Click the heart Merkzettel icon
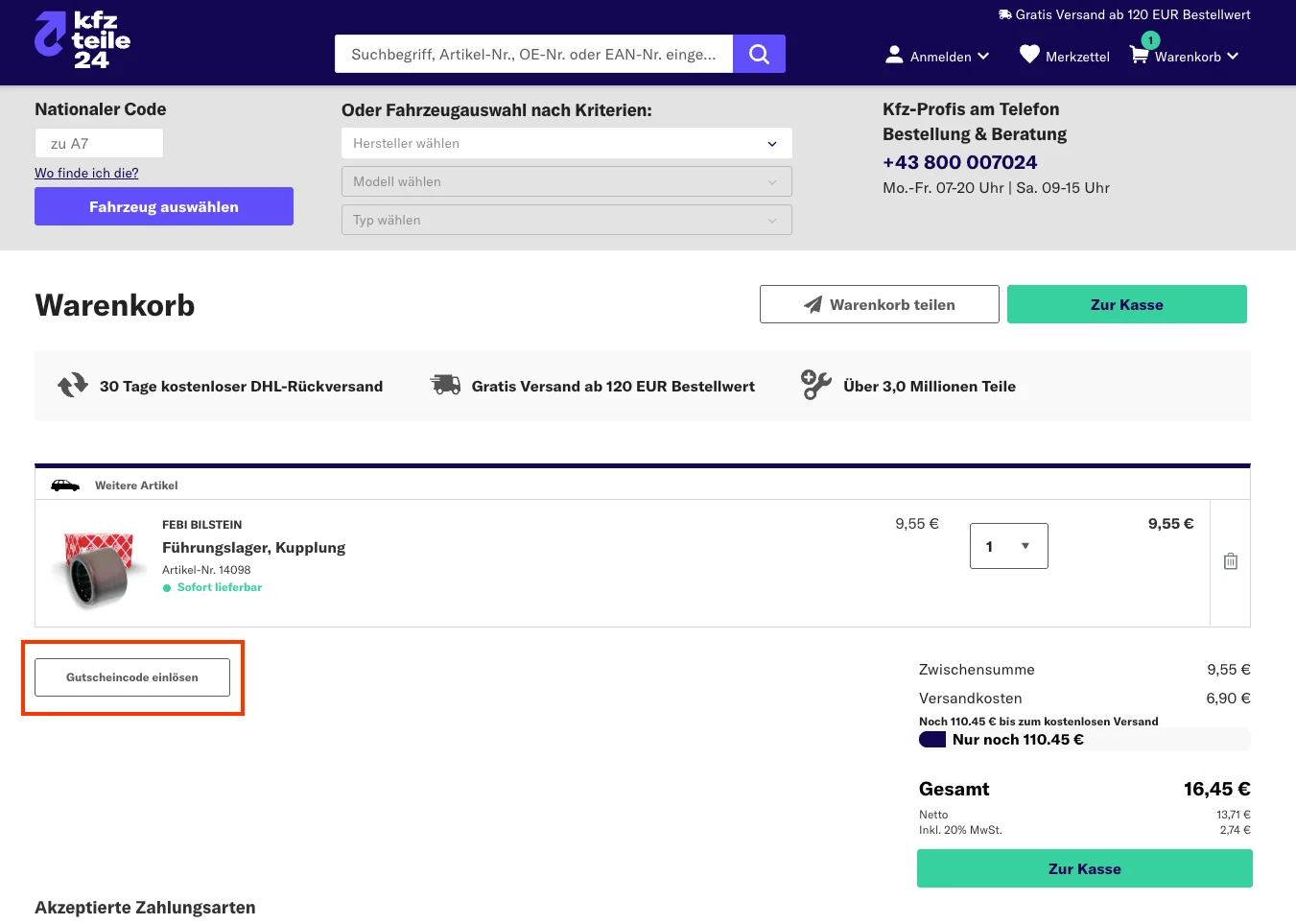The height and width of the screenshot is (924, 1296). pyautogui.click(x=1029, y=55)
